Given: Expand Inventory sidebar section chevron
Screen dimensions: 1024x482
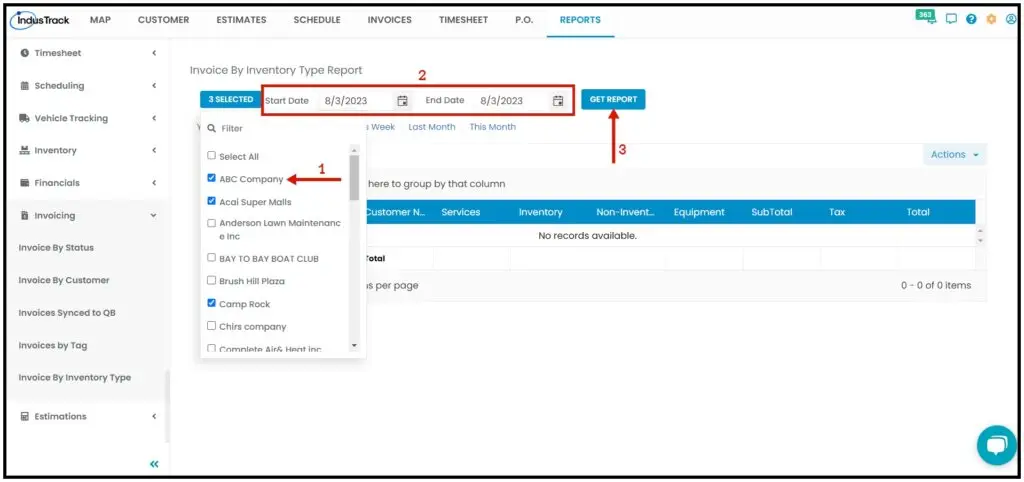Looking at the screenshot, I should click(x=154, y=150).
